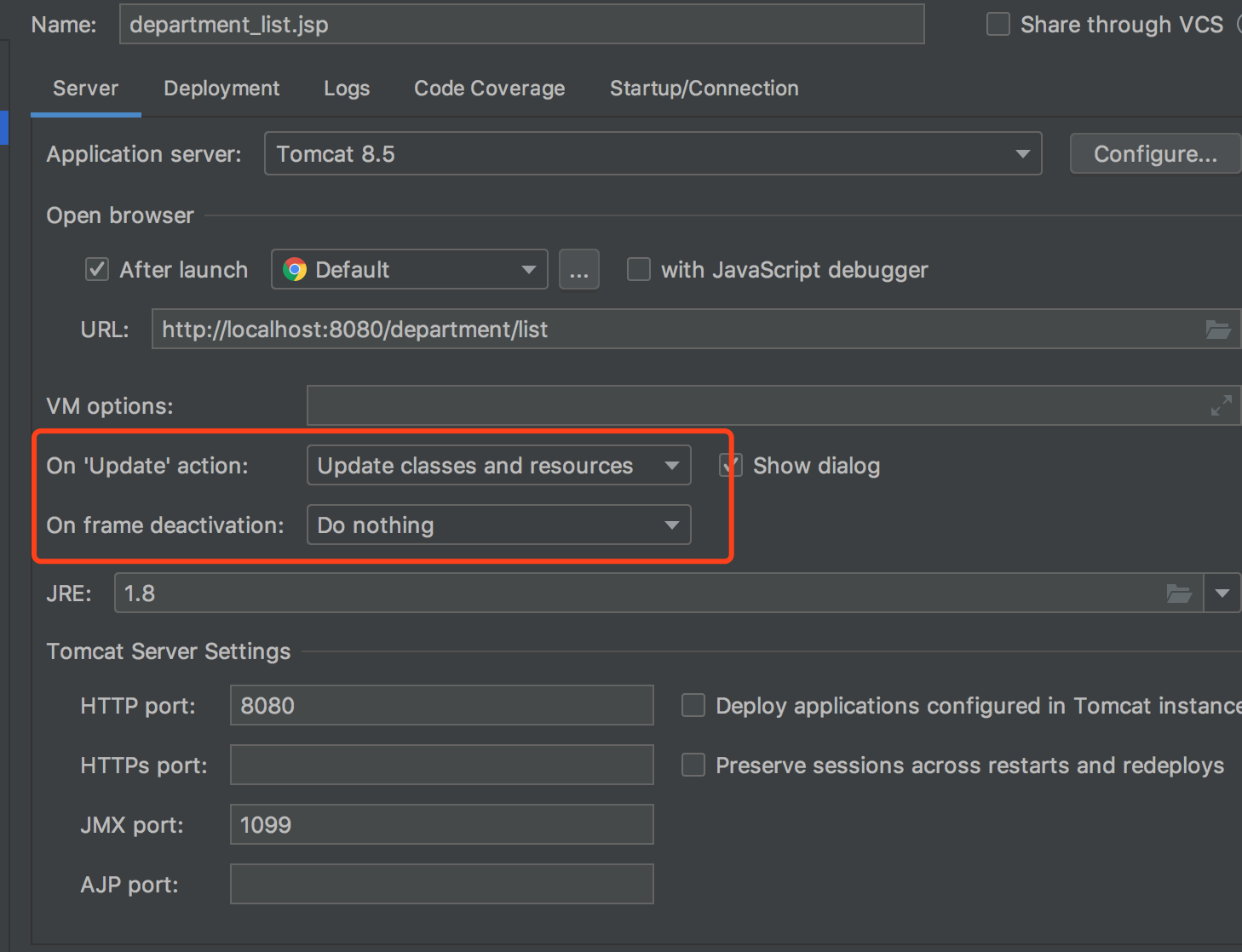
Task: Toggle the Show dialog checkbox
Action: click(x=731, y=466)
